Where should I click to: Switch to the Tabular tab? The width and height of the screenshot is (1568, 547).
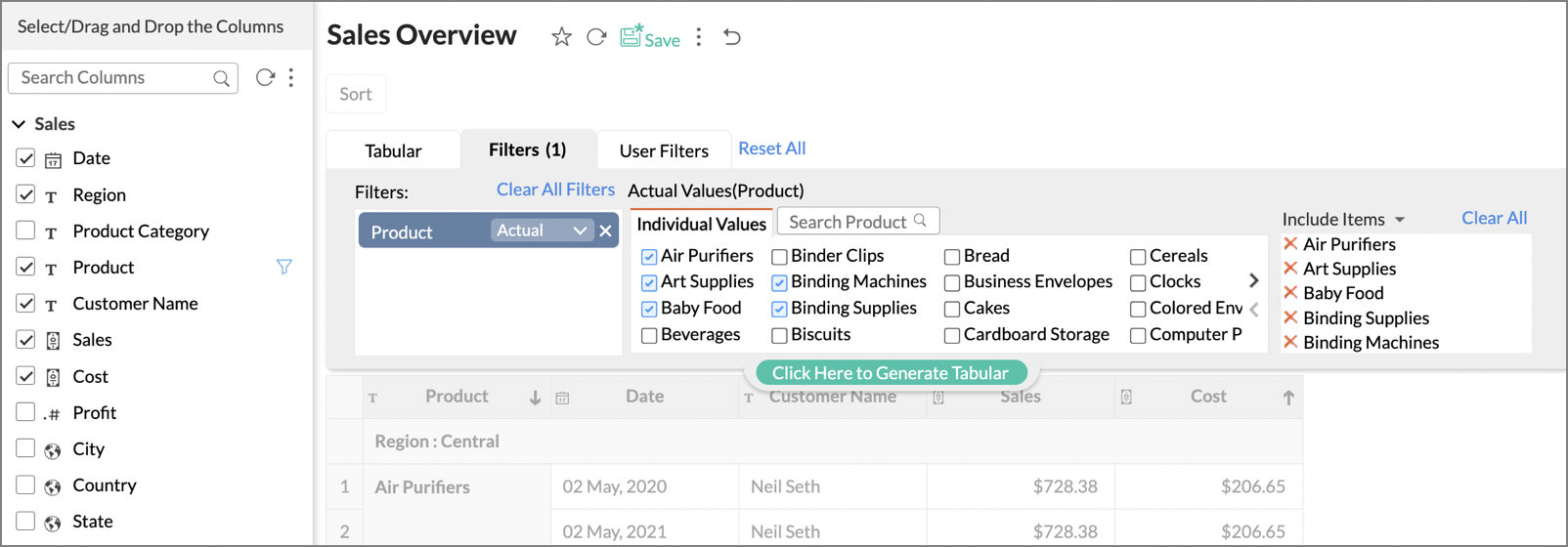(x=393, y=150)
